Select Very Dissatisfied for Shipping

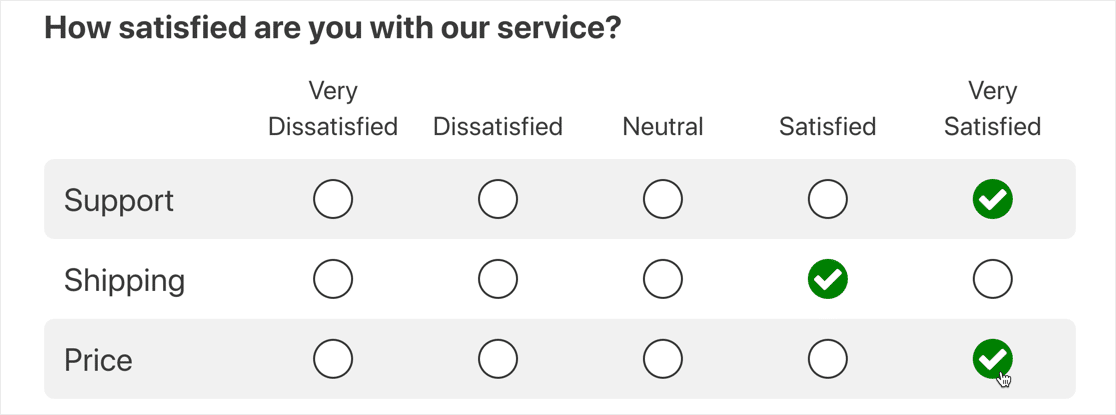pyautogui.click(x=333, y=280)
